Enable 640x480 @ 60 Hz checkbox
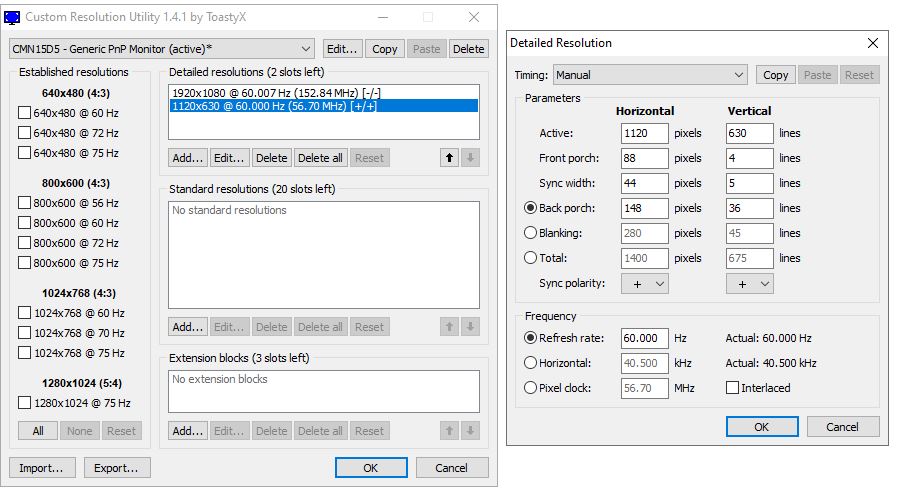The image size is (899, 493). click(x=25, y=113)
